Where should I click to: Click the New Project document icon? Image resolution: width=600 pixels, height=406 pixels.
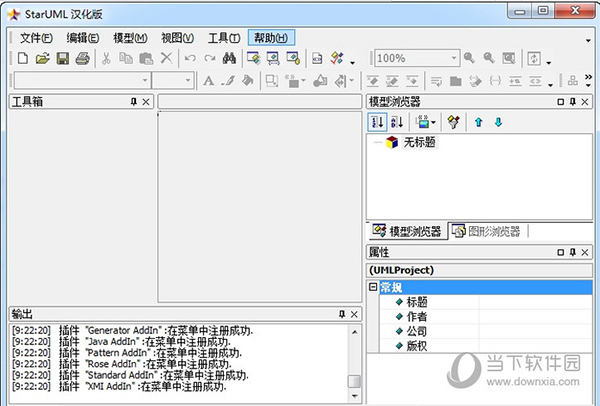click(23, 59)
